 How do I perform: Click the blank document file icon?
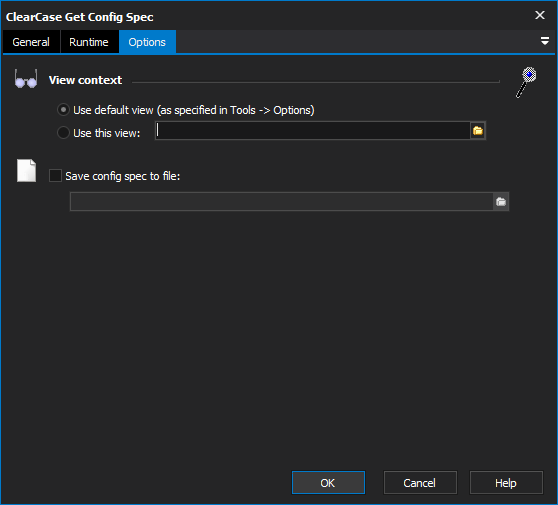pos(27,171)
